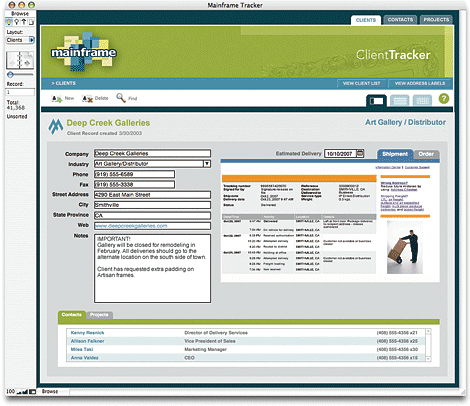Image resolution: width=470 pixels, height=406 pixels.
Task: Open the Layout Clients pop-up menu
Action: (x=20, y=40)
